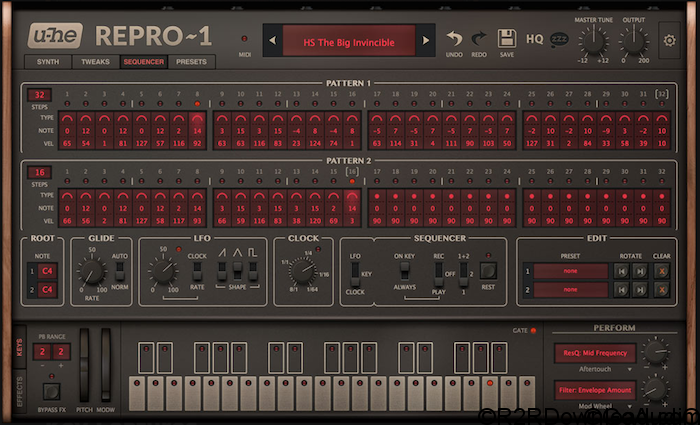Open ResQ: Mid Frequency perform target

(595, 353)
